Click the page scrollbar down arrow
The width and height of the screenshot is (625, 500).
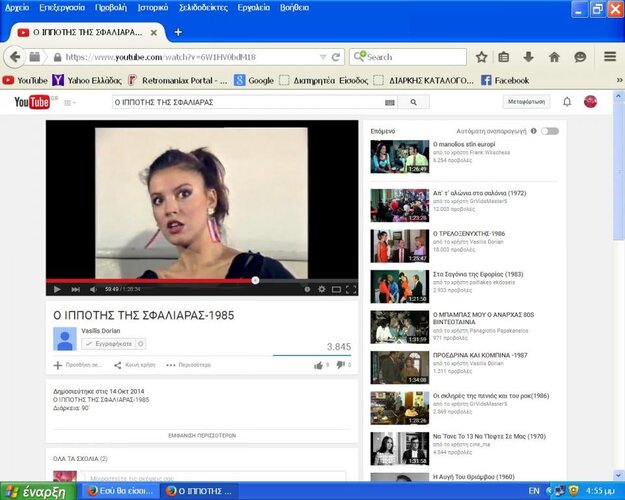click(x=618, y=475)
